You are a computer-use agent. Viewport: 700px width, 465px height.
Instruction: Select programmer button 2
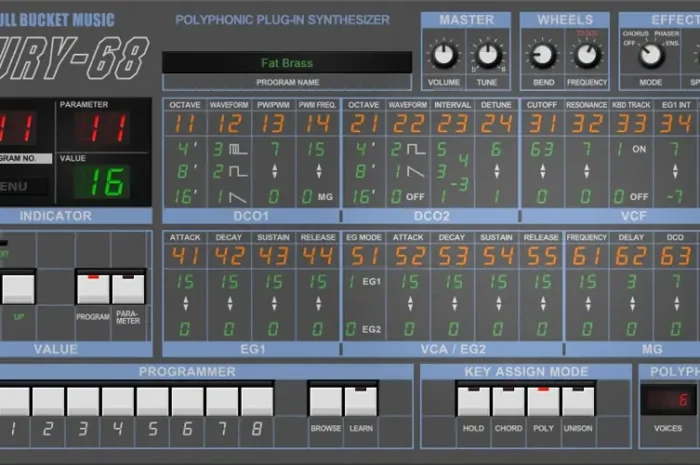pos(48,401)
